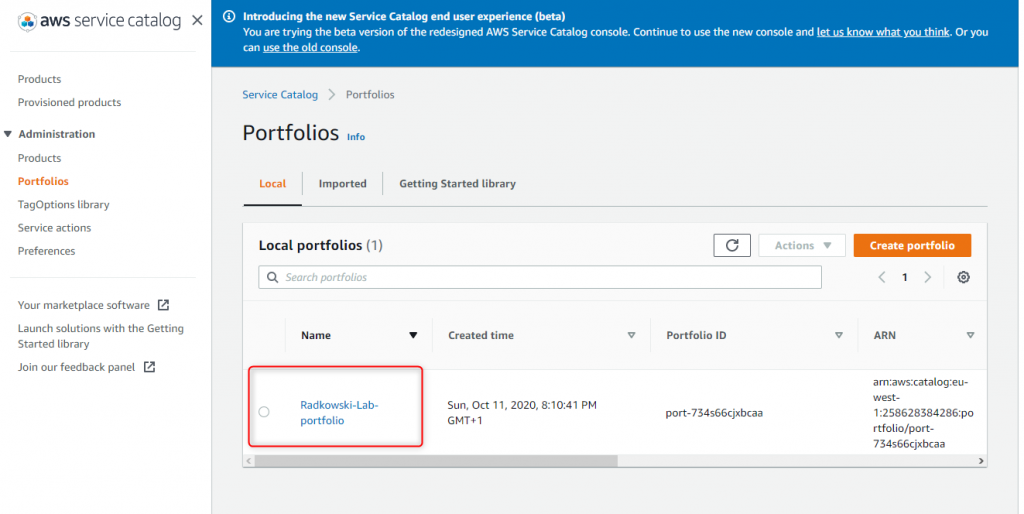Image resolution: width=1024 pixels, height=514 pixels.
Task: Open table preferences gear icon
Action: (x=963, y=277)
